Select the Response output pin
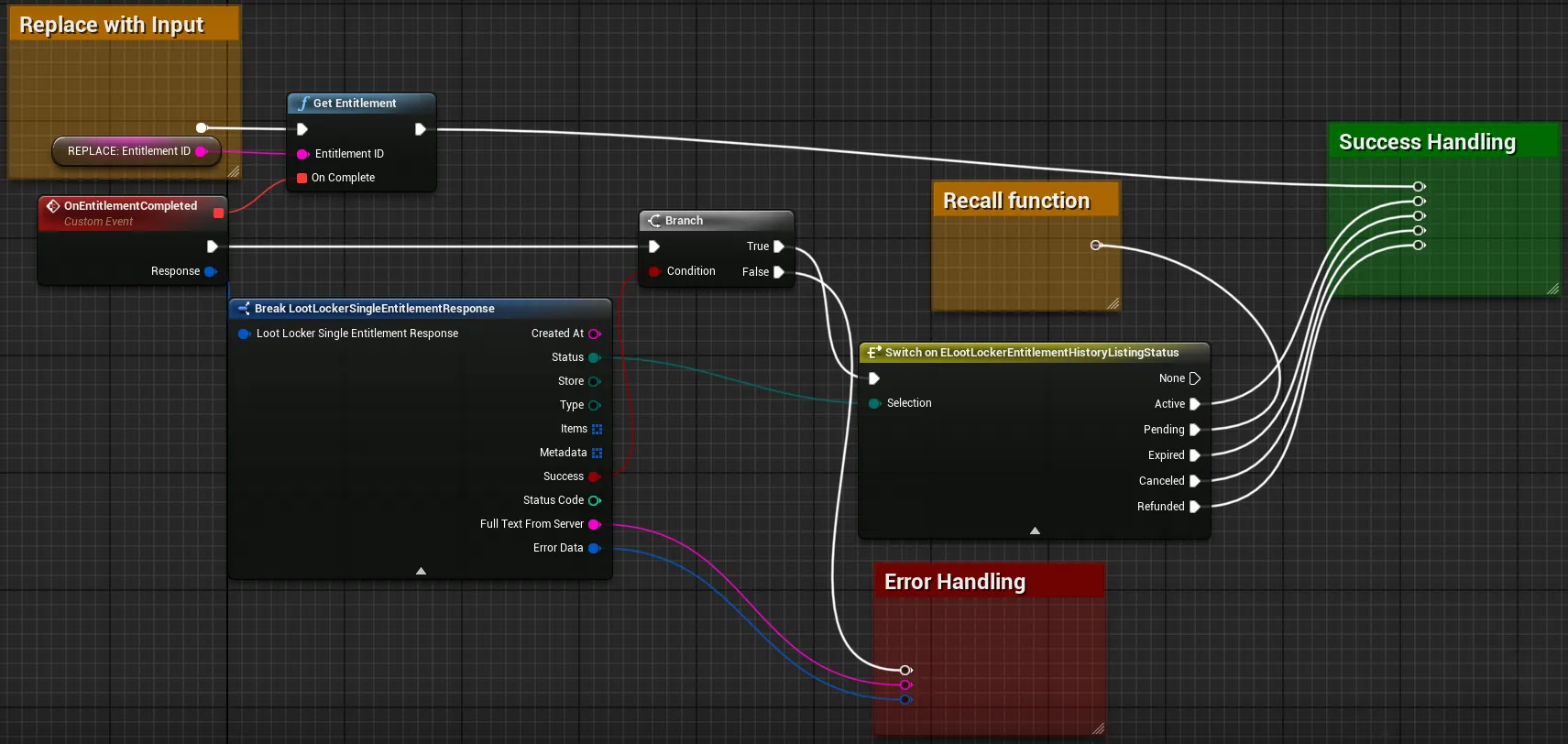 (x=211, y=271)
